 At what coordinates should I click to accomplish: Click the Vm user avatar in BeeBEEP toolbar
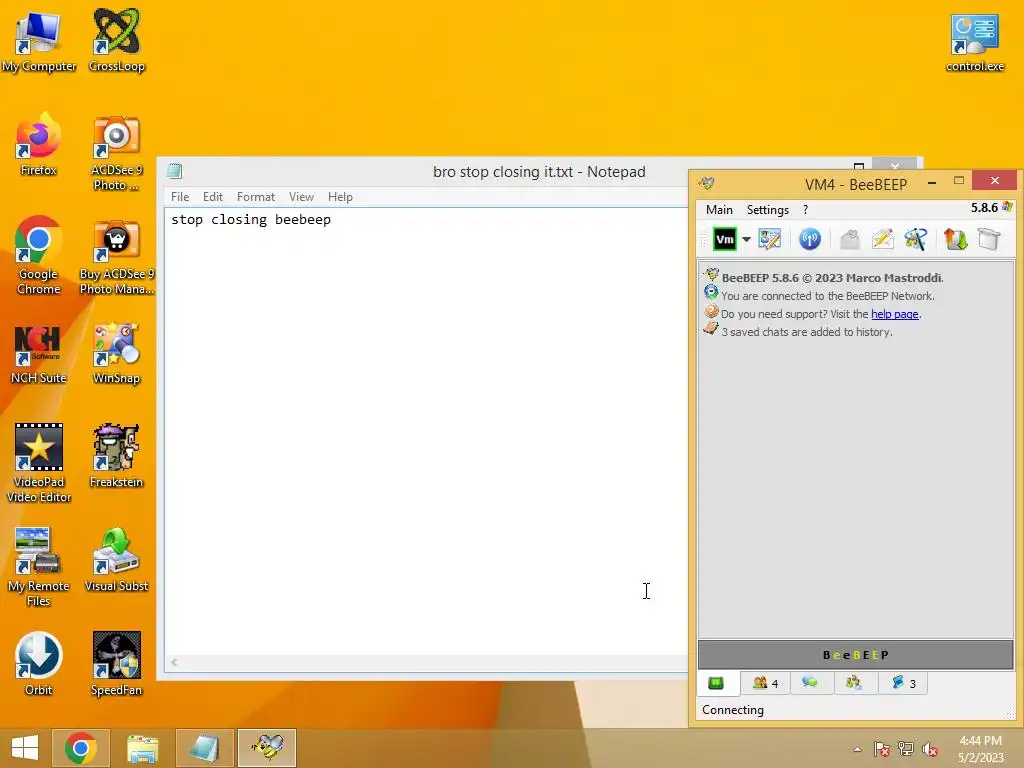724,239
